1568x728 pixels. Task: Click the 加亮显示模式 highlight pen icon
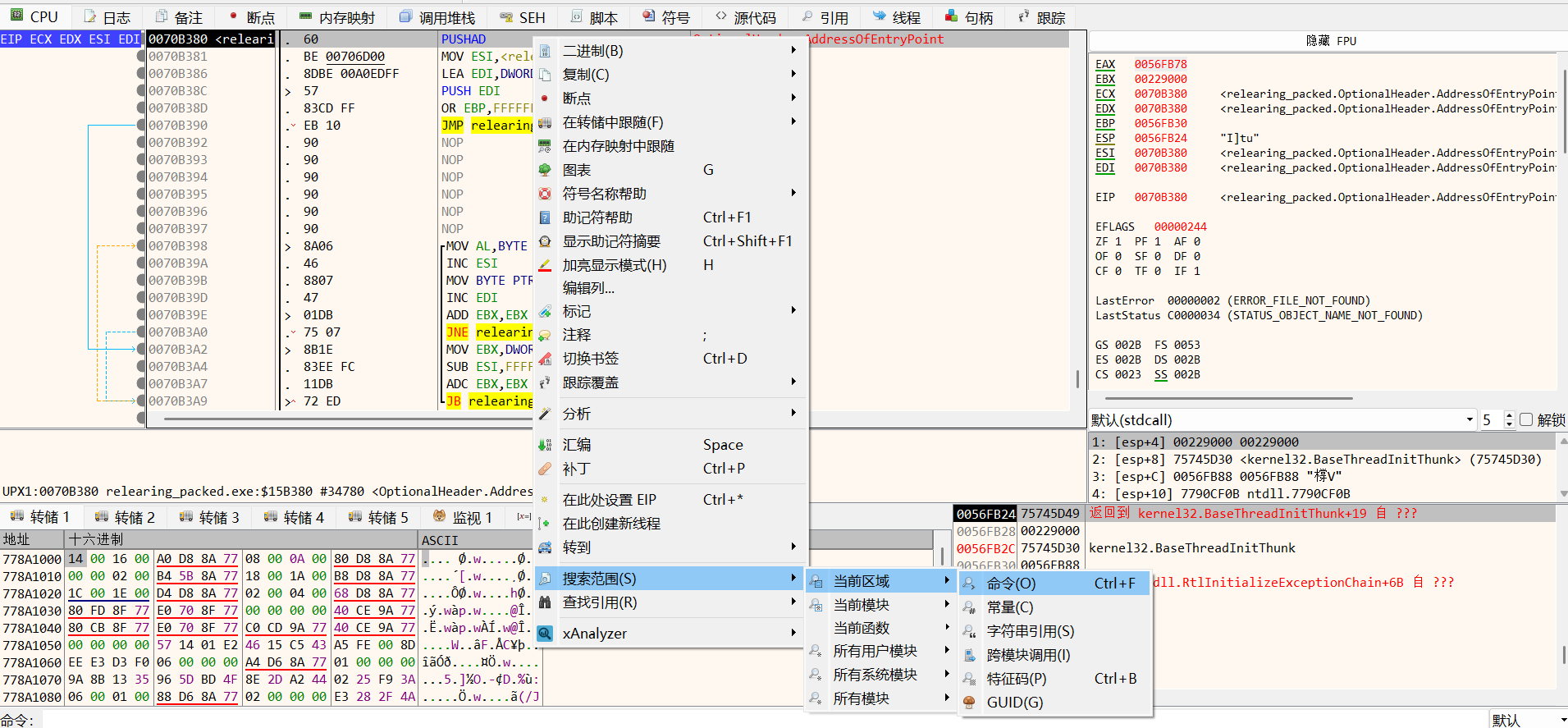point(545,265)
